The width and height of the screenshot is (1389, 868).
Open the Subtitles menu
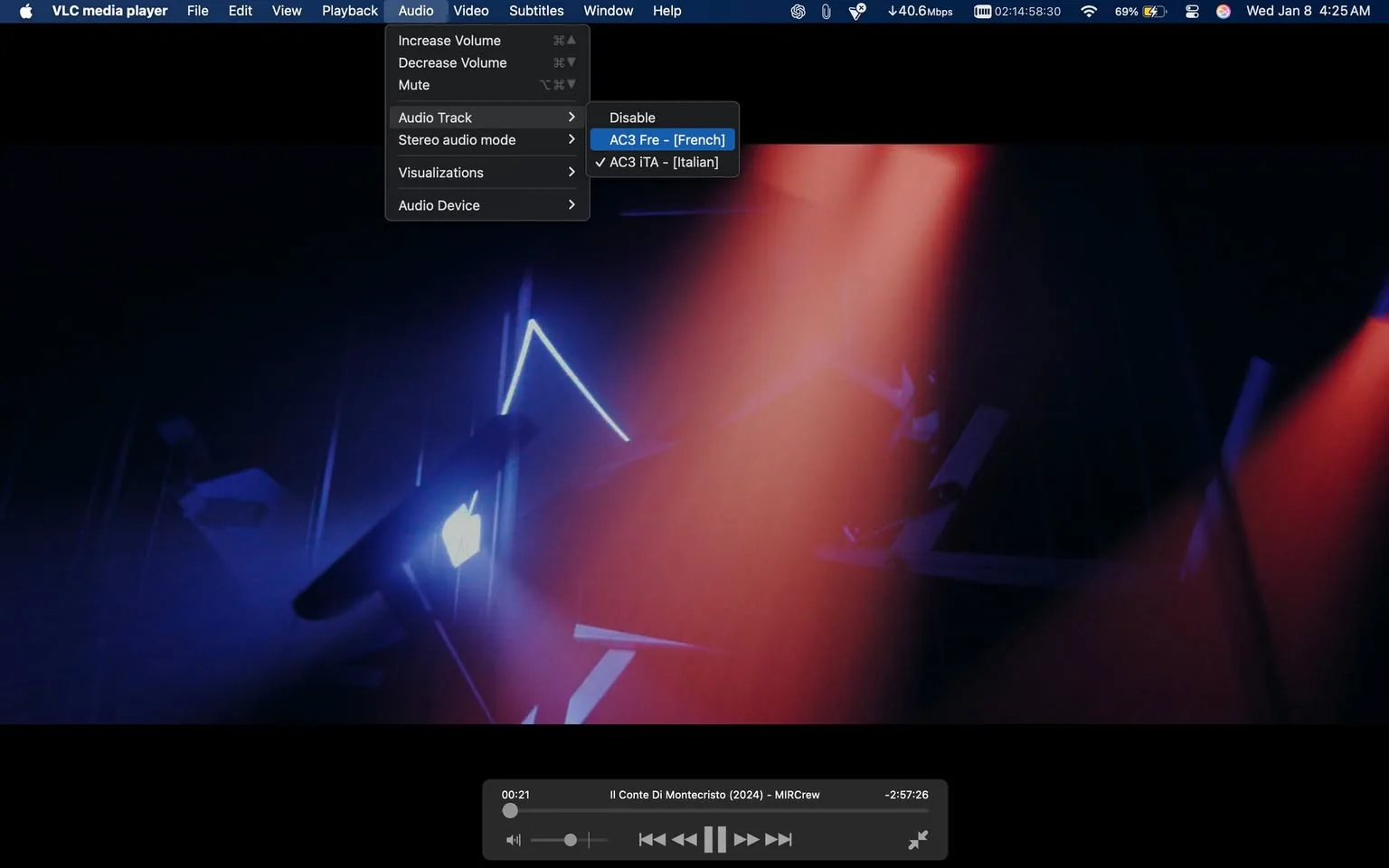(535, 11)
